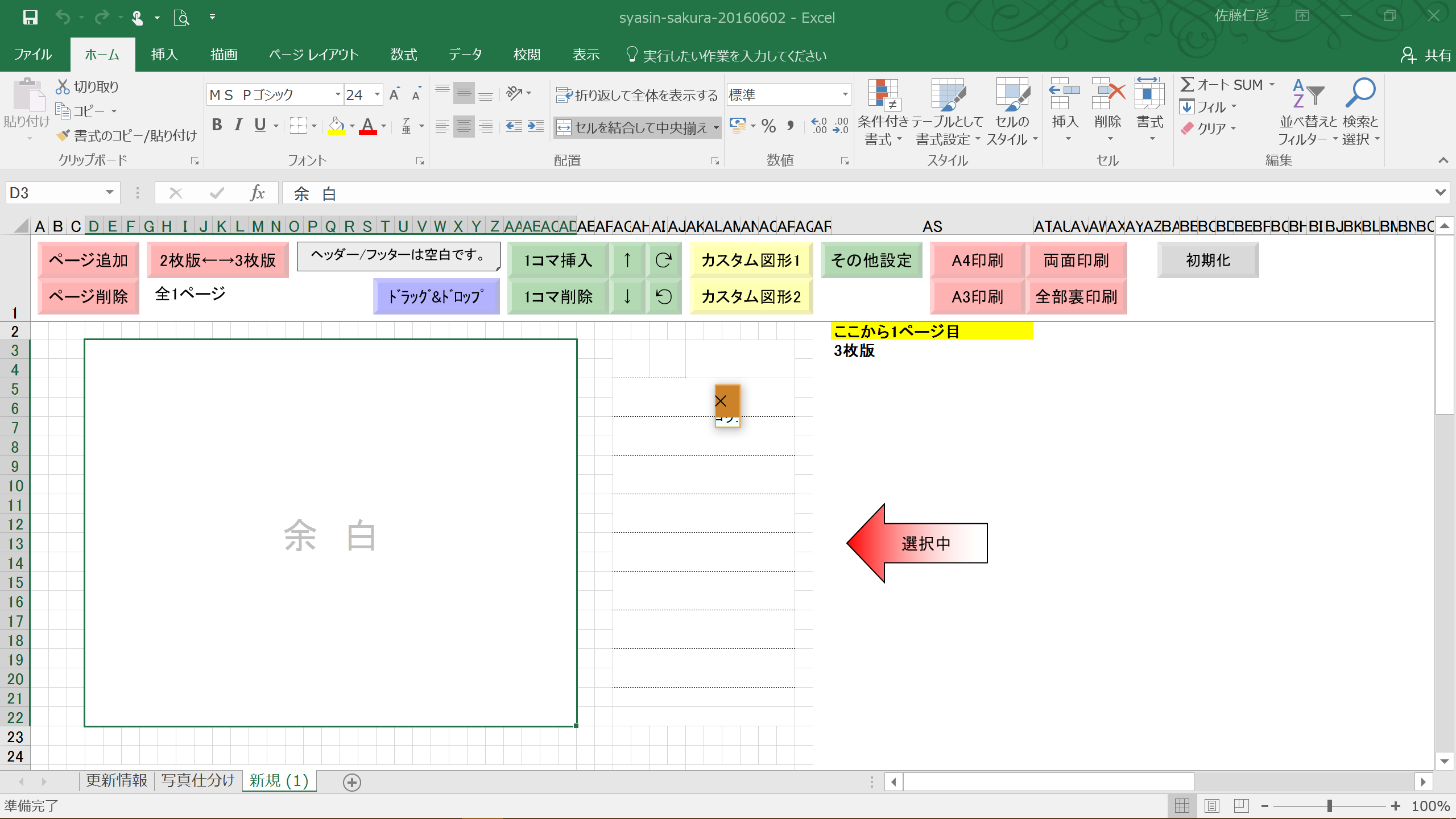
Task: Click the zoom slider in the status bar
Action: click(x=1329, y=806)
